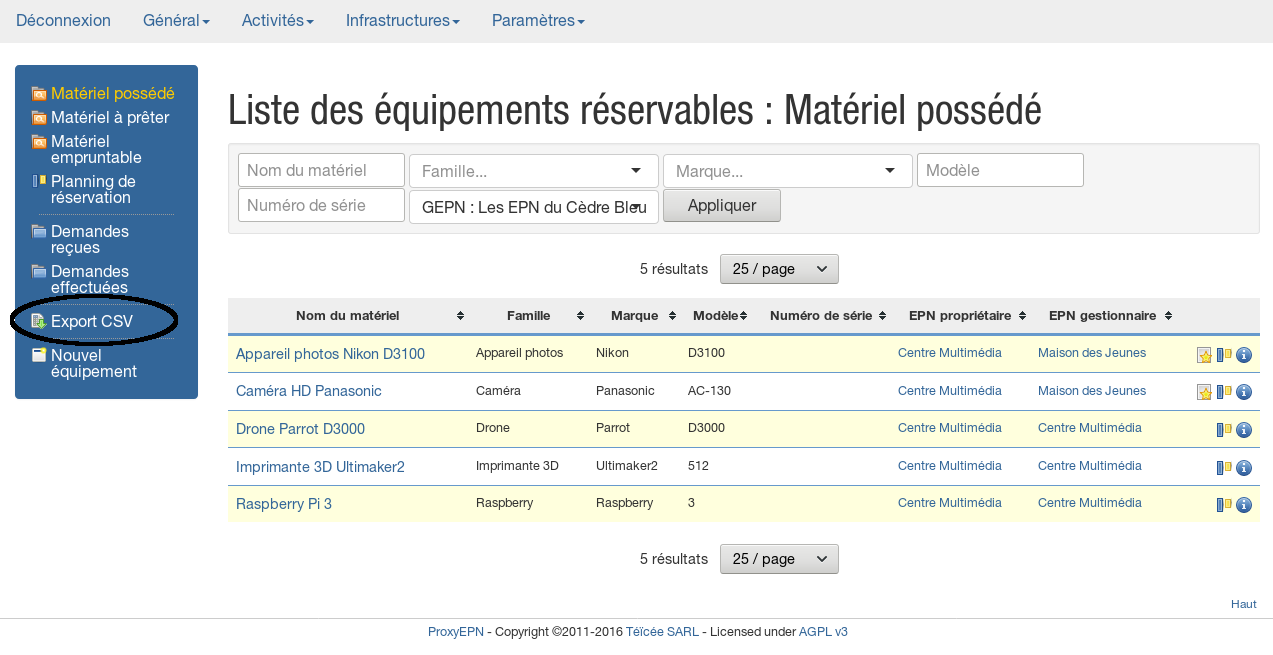
Task: Open info icon for Imprimante 3D Ultimaker2
Action: pos(1244,468)
